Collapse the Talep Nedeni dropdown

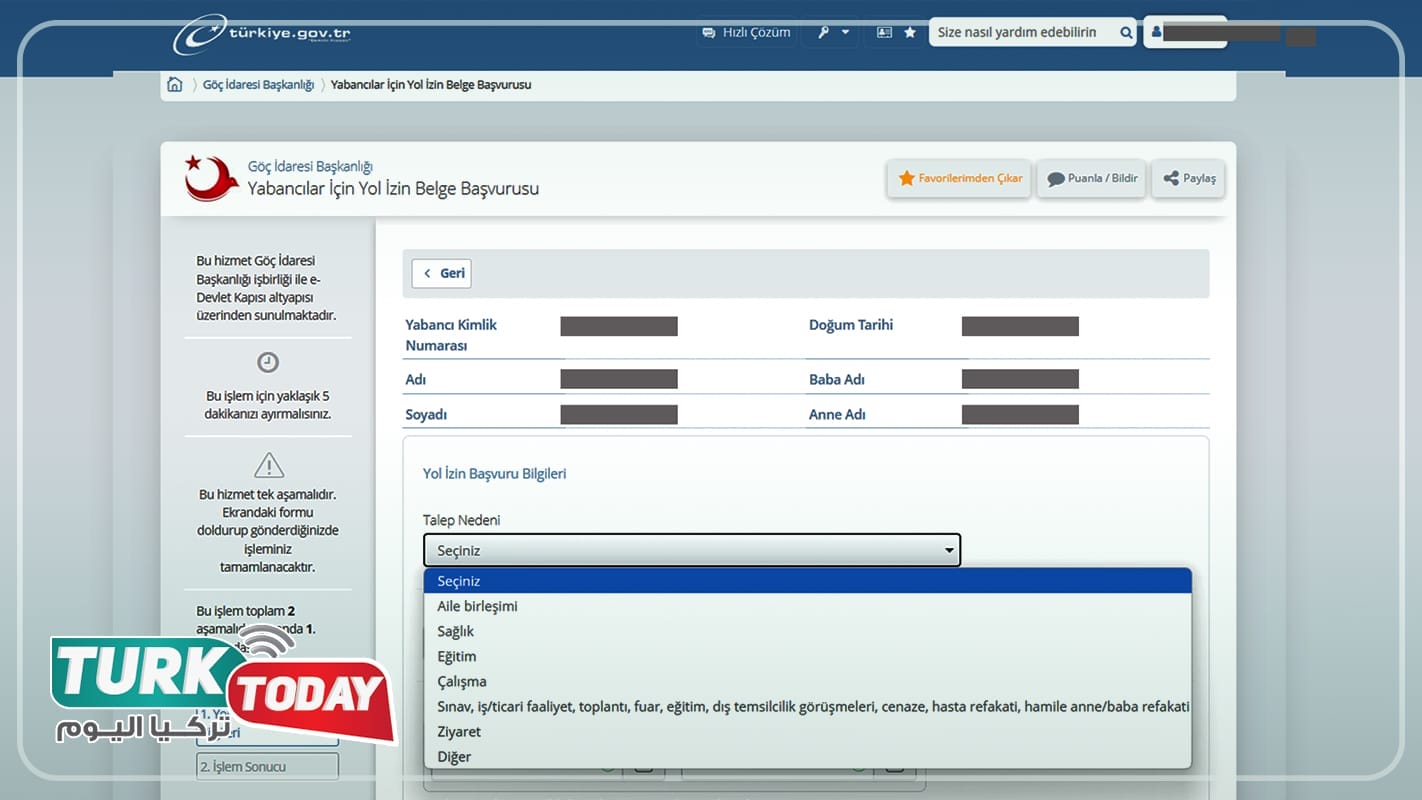pos(691,550)
